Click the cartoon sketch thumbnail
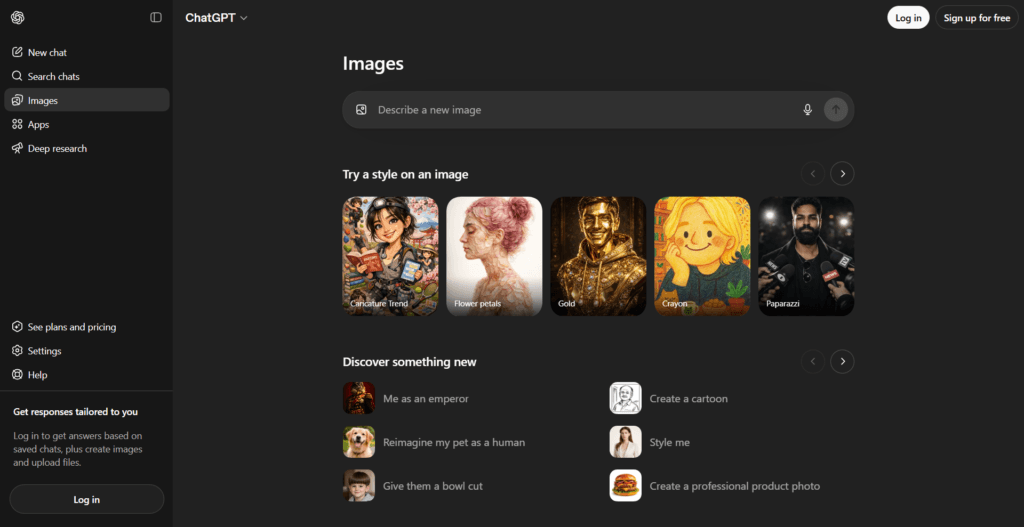This screenshot has width=1024, height=527. (626, 398)
